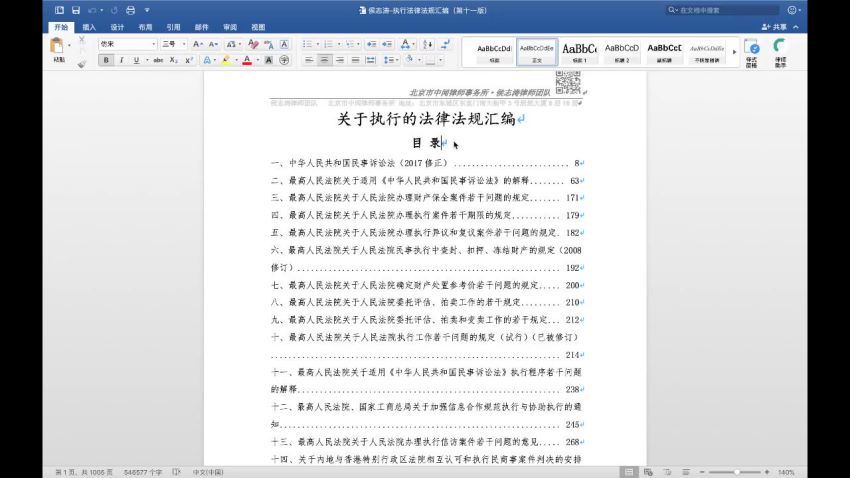
Task: Switch to print layout view in status bar
Action: pyautogui.click(x=629, y=472)
